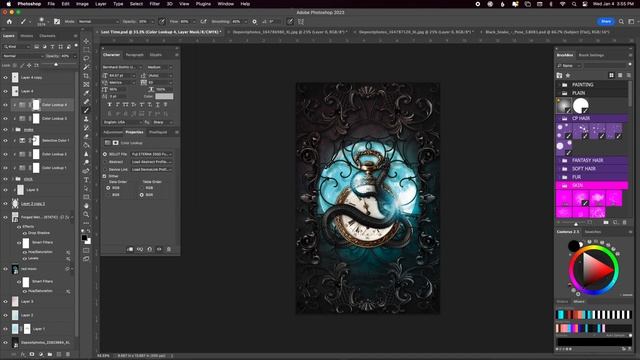This screenshot has height=360, width=640.
Task: Select the Eyedropper tool
Action: click(86, 93)
